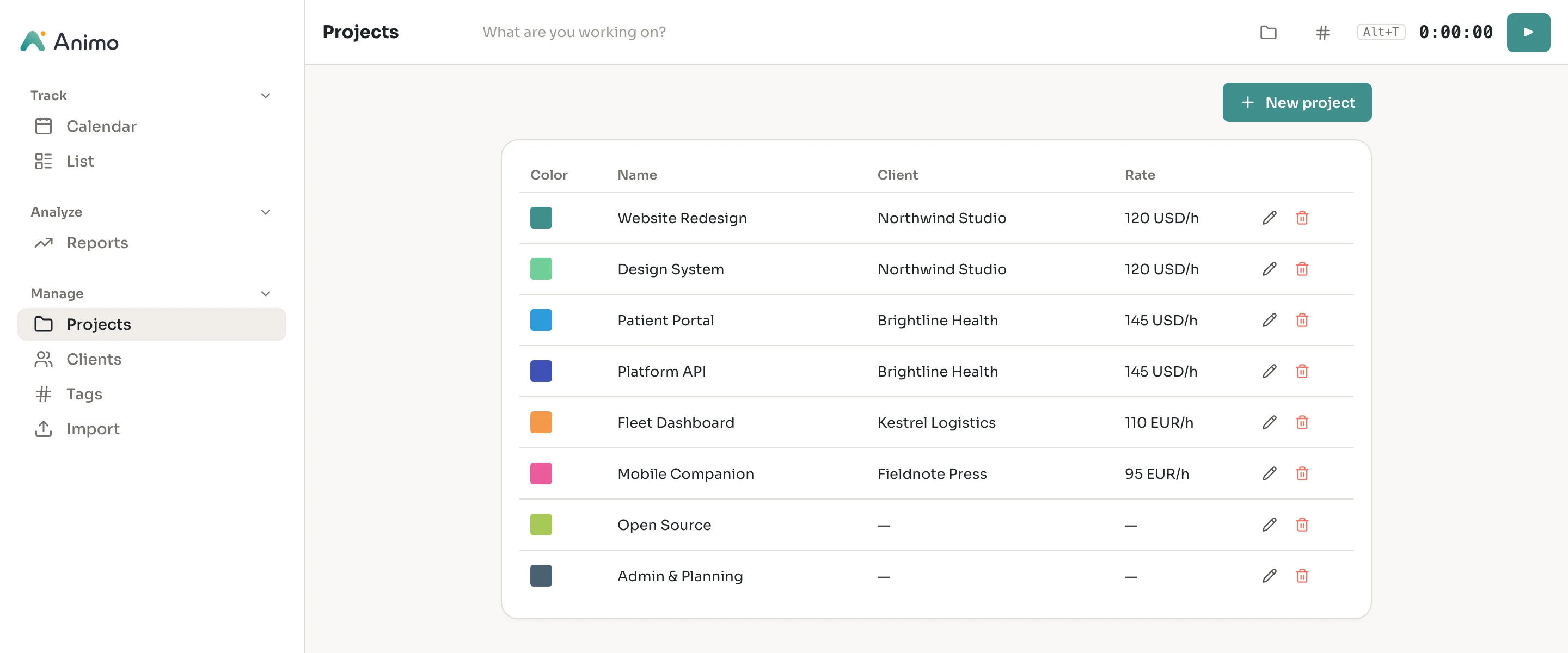Edit the Open Source project
The height and width of the screenshot is (653, 1568).
pos(1269,525)
